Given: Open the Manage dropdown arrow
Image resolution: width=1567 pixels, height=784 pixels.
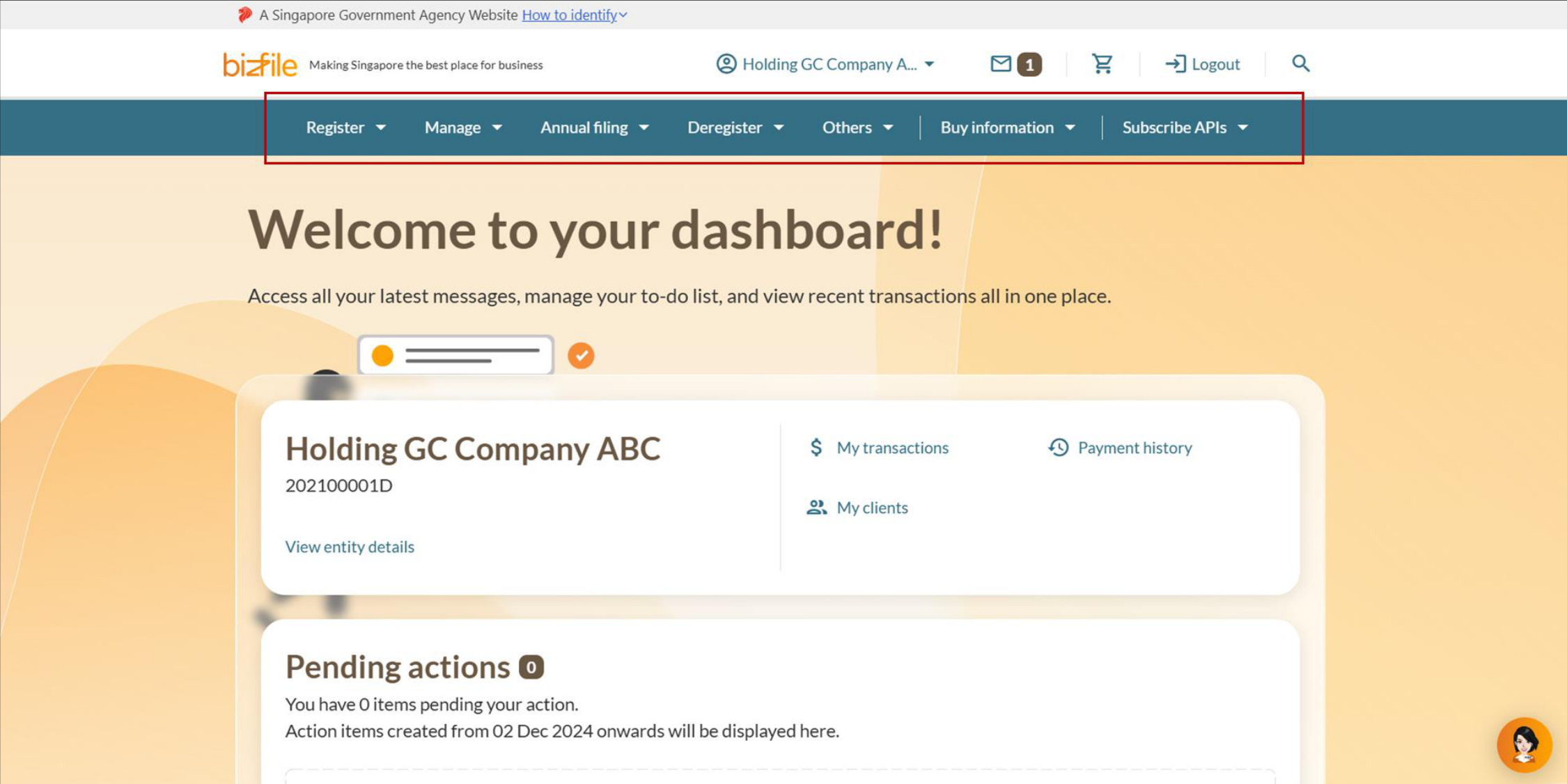Looking at the screenshot, I should point(497,127).
